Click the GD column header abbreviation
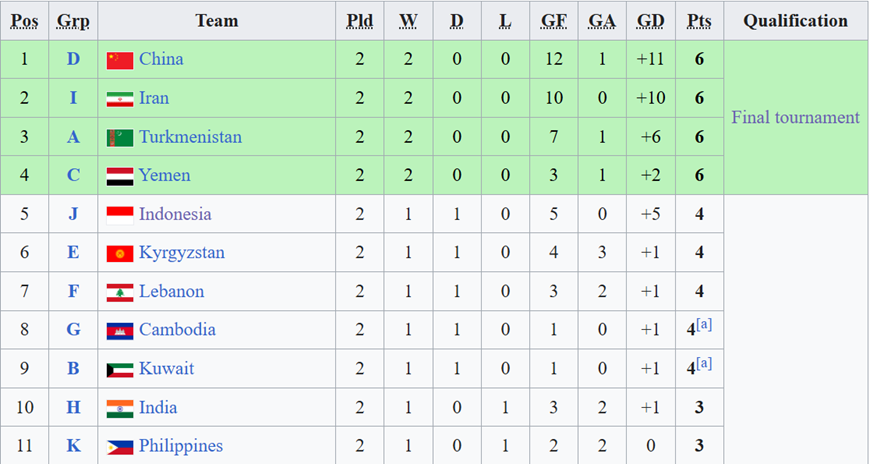This screenshot has height=464, width=870. tap(650, 21)
